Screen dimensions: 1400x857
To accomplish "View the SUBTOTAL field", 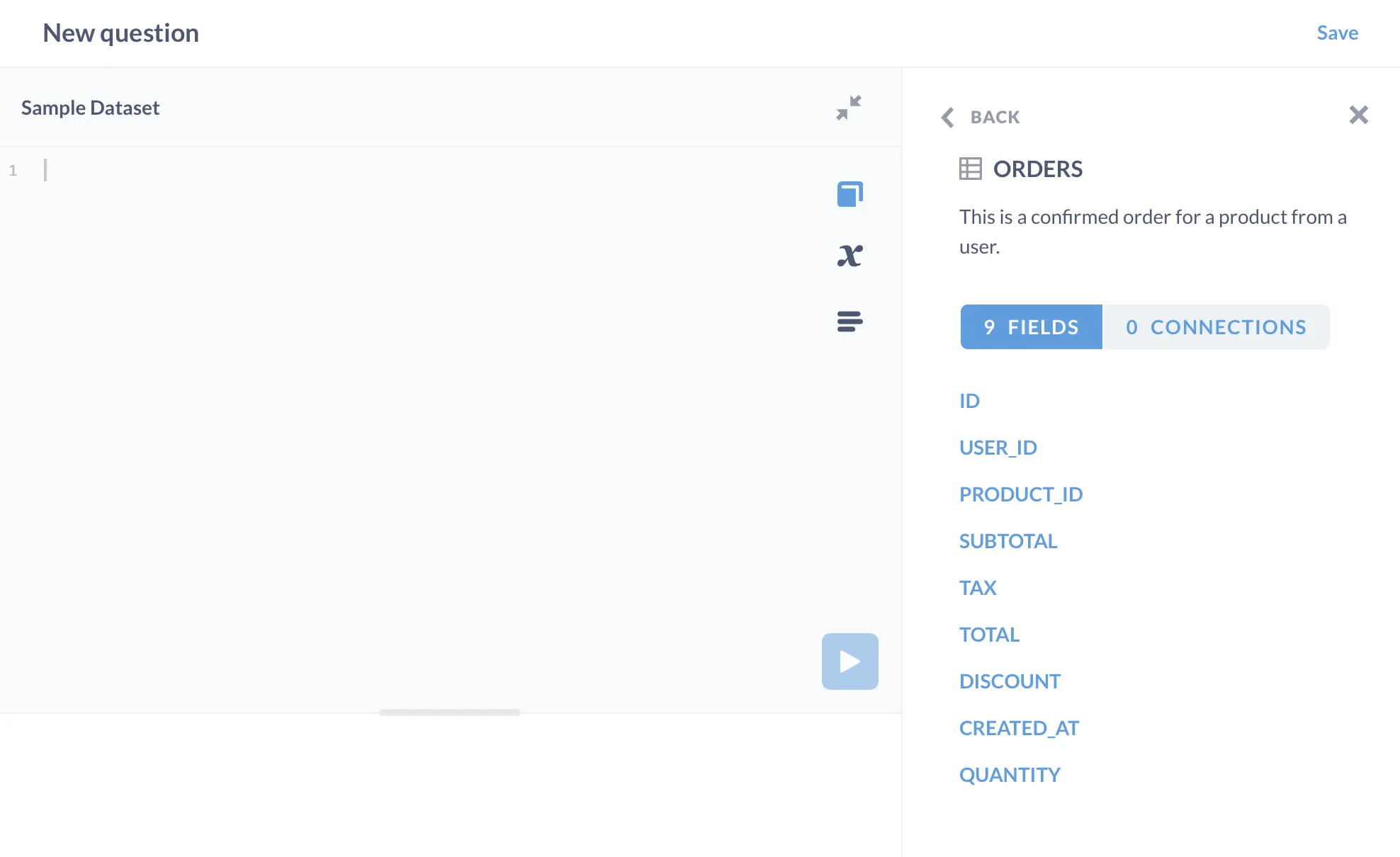I will [x=1008, y=540].
